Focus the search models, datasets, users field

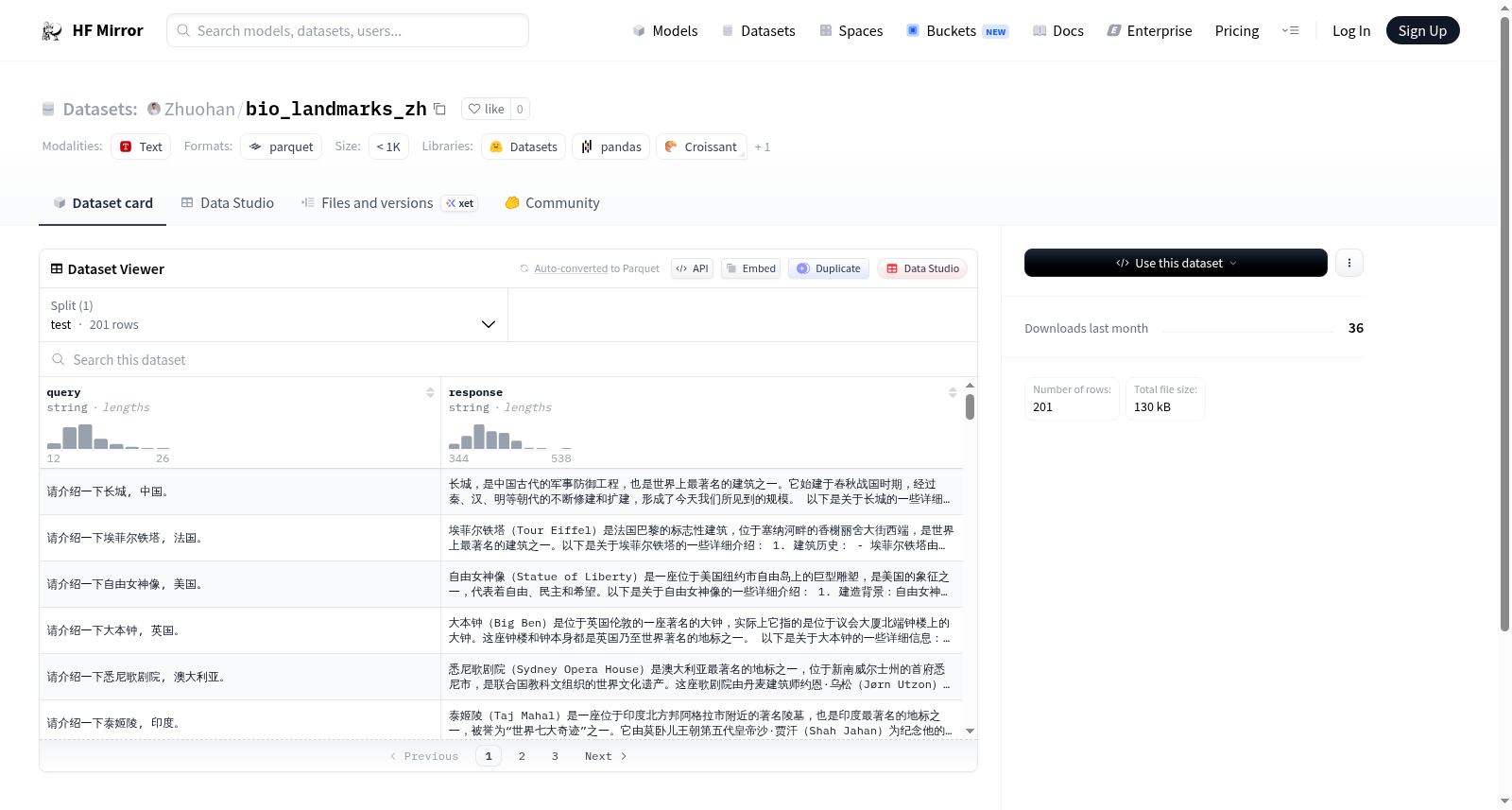pos(348,30)
